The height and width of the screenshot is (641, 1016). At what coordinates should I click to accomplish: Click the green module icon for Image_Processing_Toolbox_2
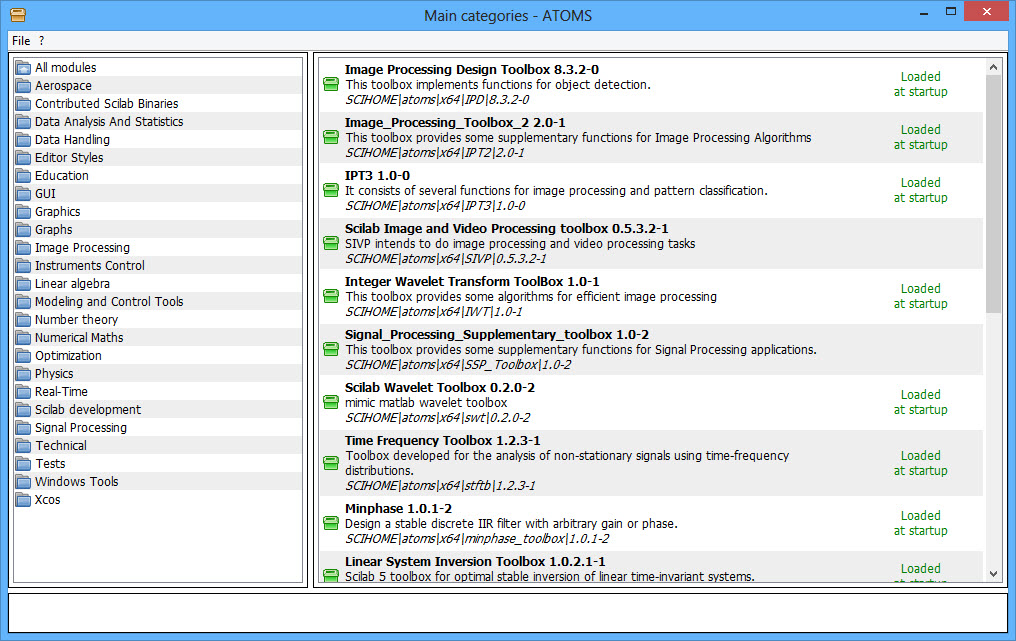[x=331, y=137]
